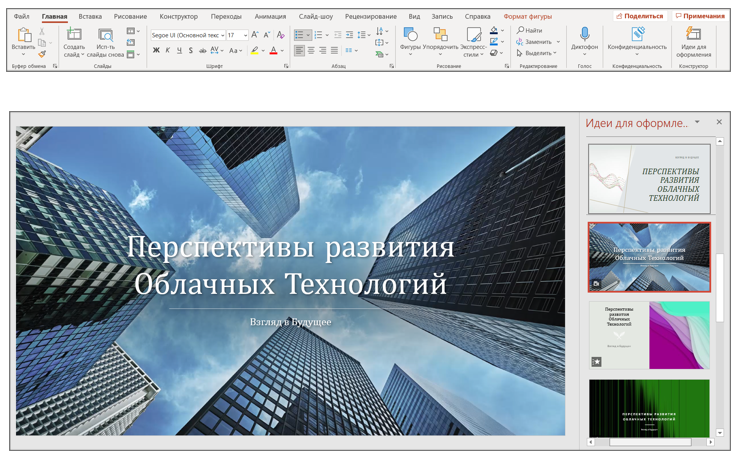739x462 pixels.
Task: Open the design ideas pane options arrow
Action: coord(697,122)
